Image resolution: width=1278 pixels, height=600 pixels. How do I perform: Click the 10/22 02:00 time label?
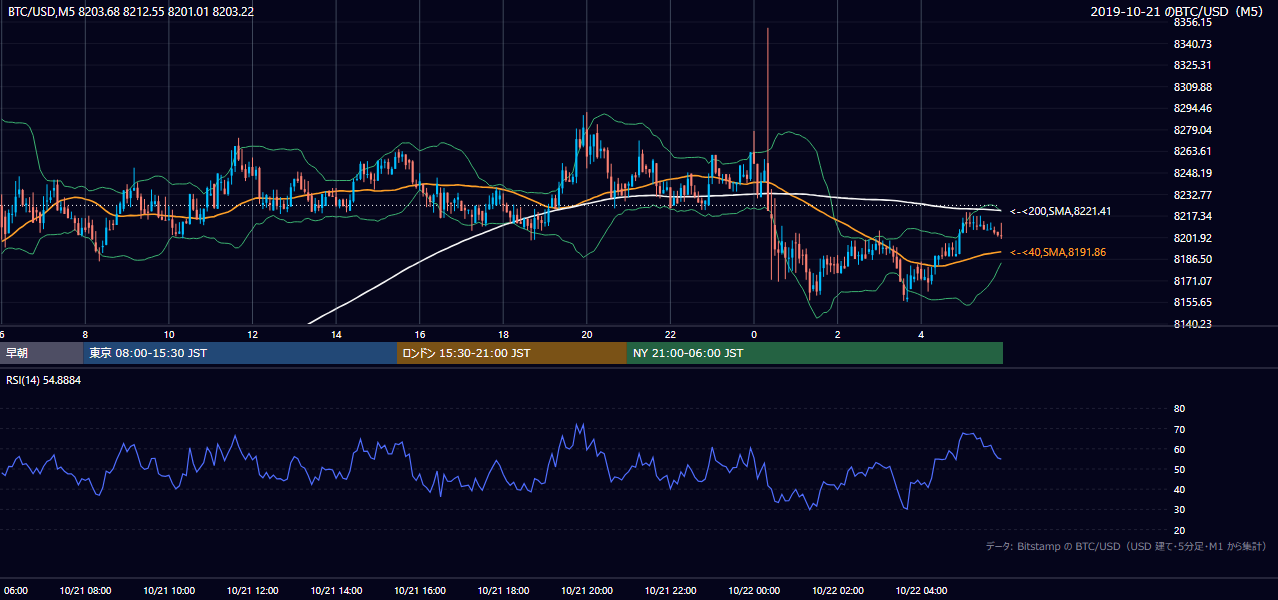click(837, 590)
